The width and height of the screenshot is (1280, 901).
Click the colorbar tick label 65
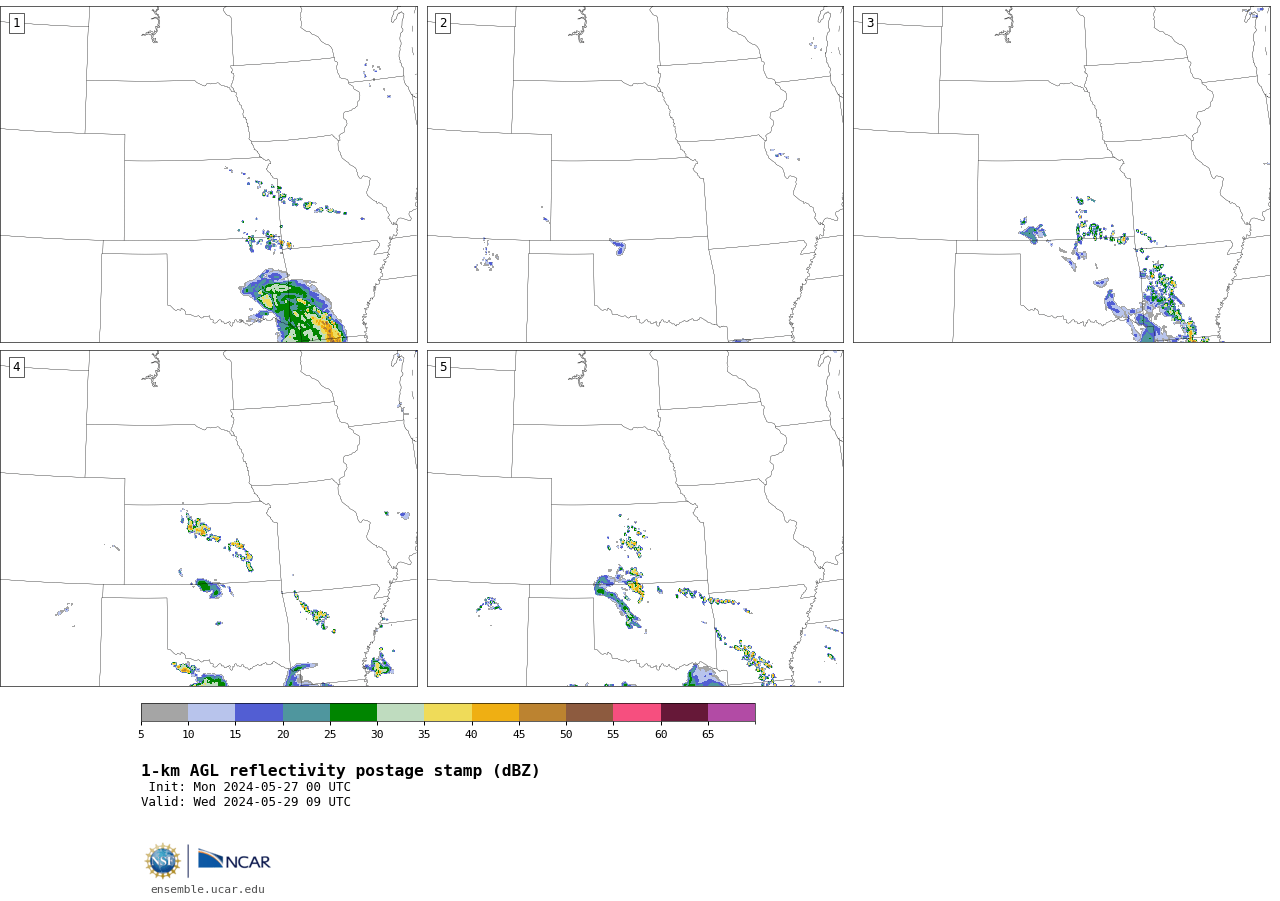coord(708,734)
